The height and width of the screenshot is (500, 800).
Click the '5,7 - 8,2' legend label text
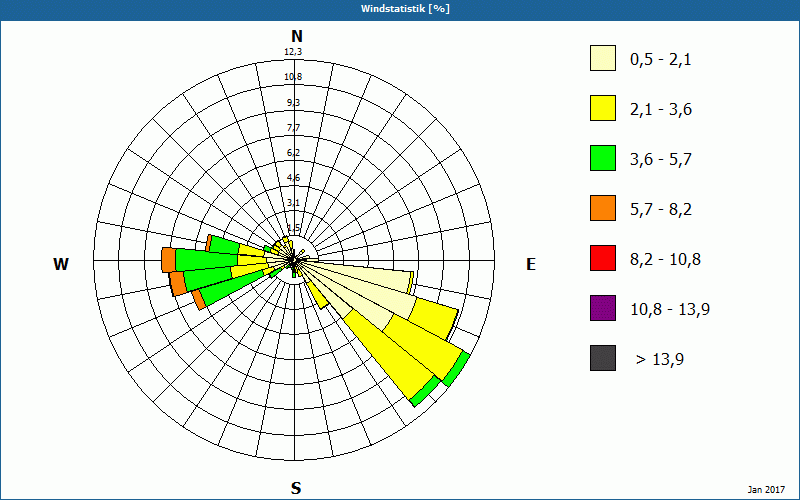[x=661, y=210]
